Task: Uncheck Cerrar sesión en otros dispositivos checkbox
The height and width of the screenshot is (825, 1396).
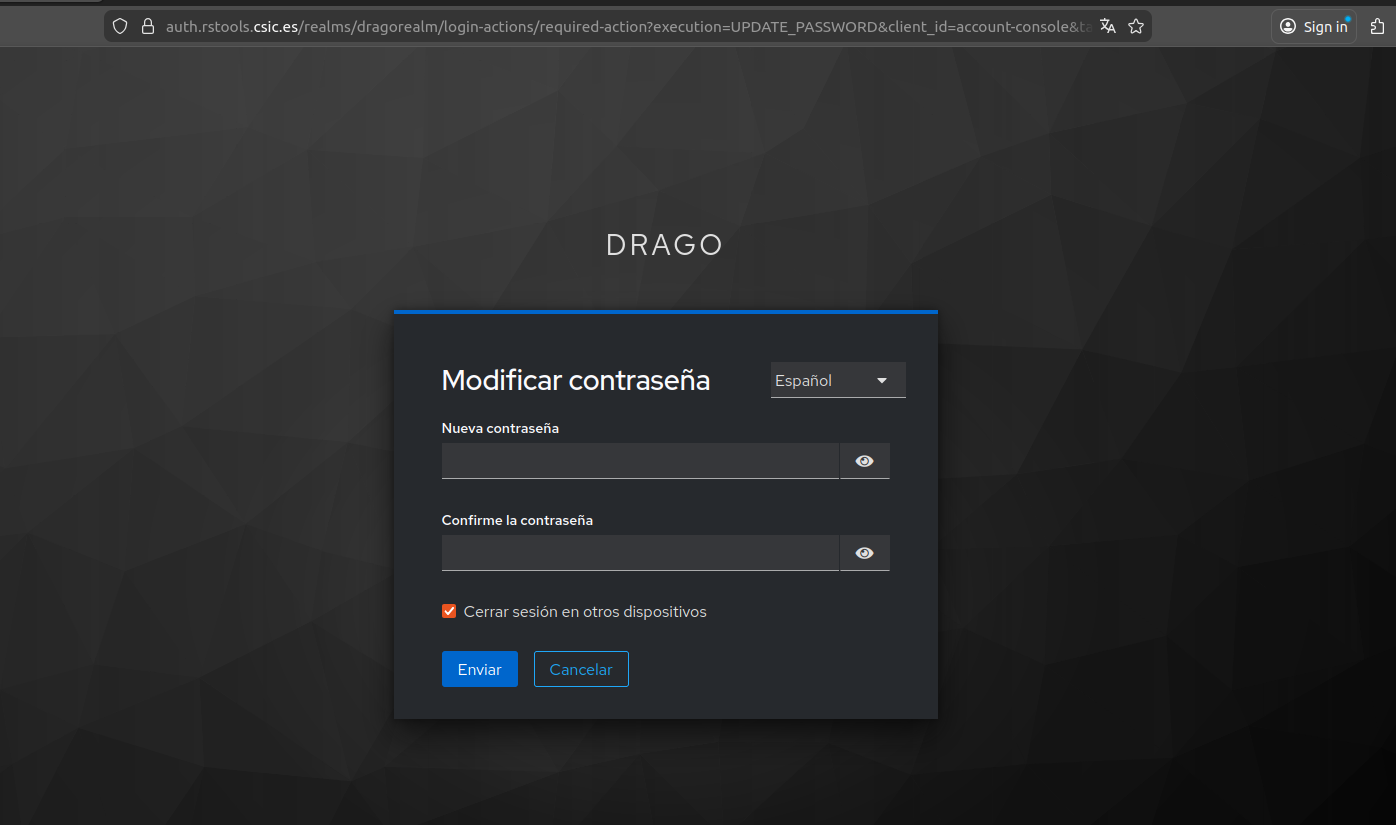Action: pos(449,611)
